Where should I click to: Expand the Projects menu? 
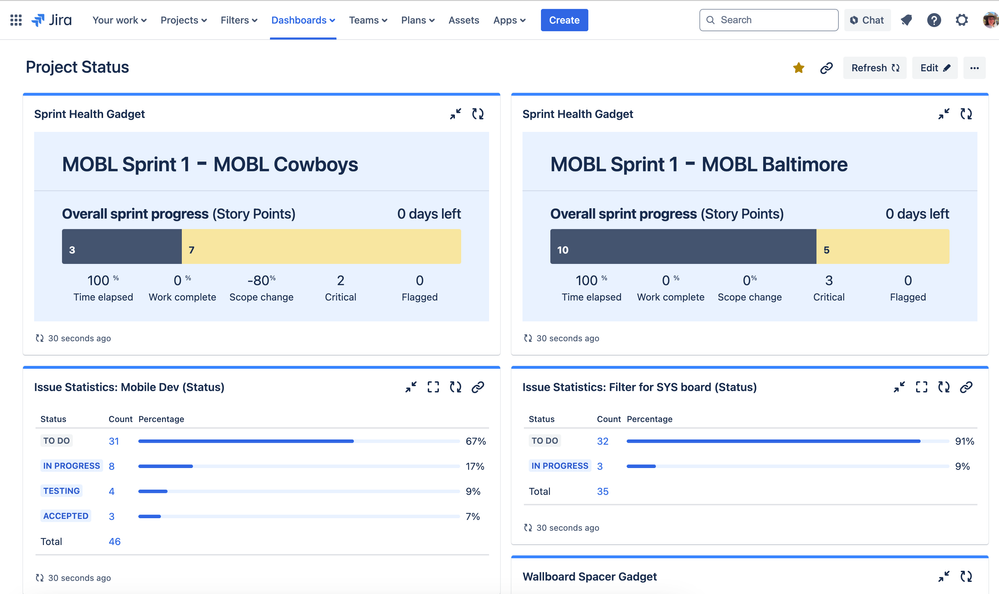tap(183, 19)
